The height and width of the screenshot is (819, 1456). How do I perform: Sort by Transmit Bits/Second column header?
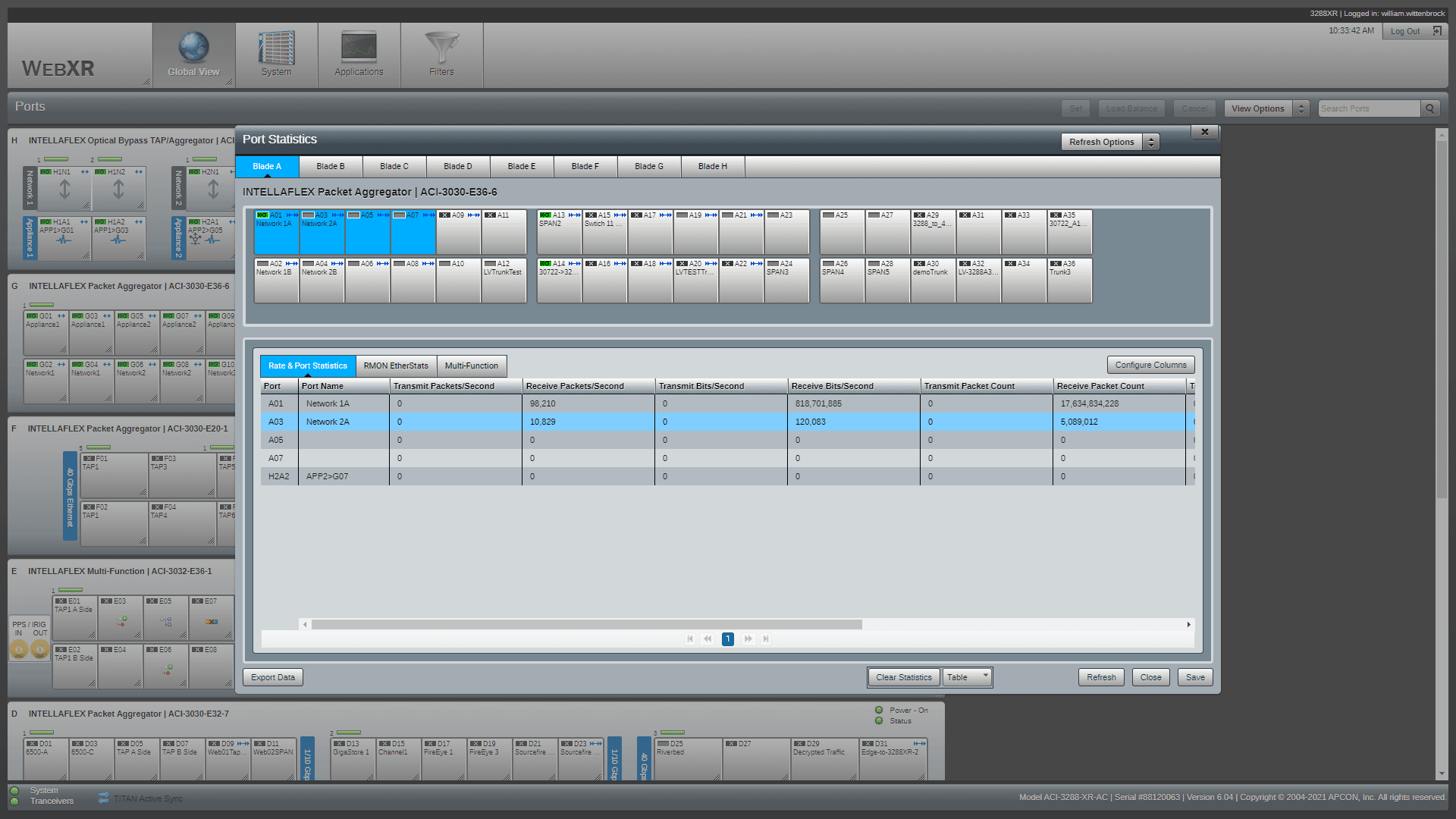(x=721, y=386)
